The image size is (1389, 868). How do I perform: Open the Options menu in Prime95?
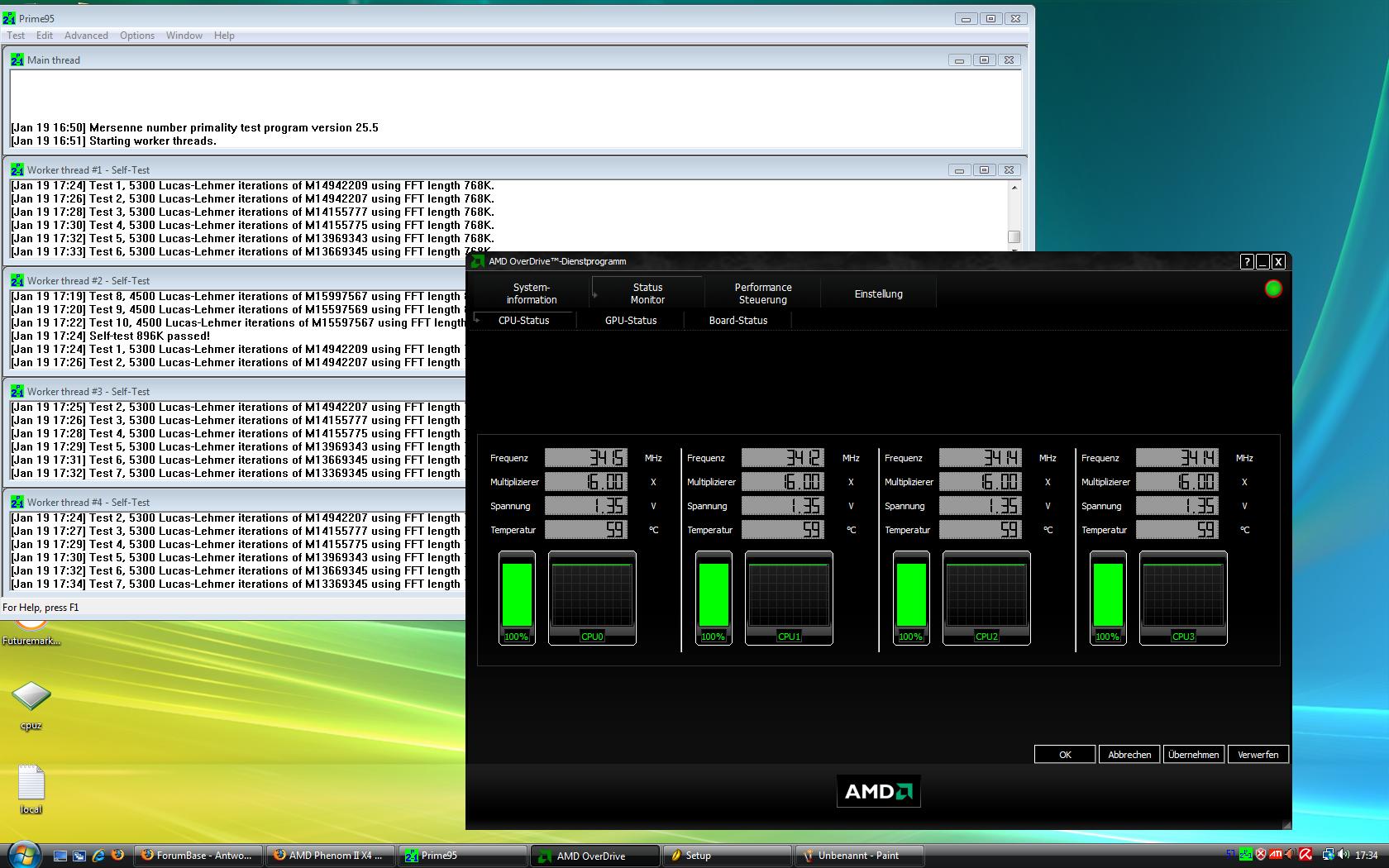coord(137,36)
